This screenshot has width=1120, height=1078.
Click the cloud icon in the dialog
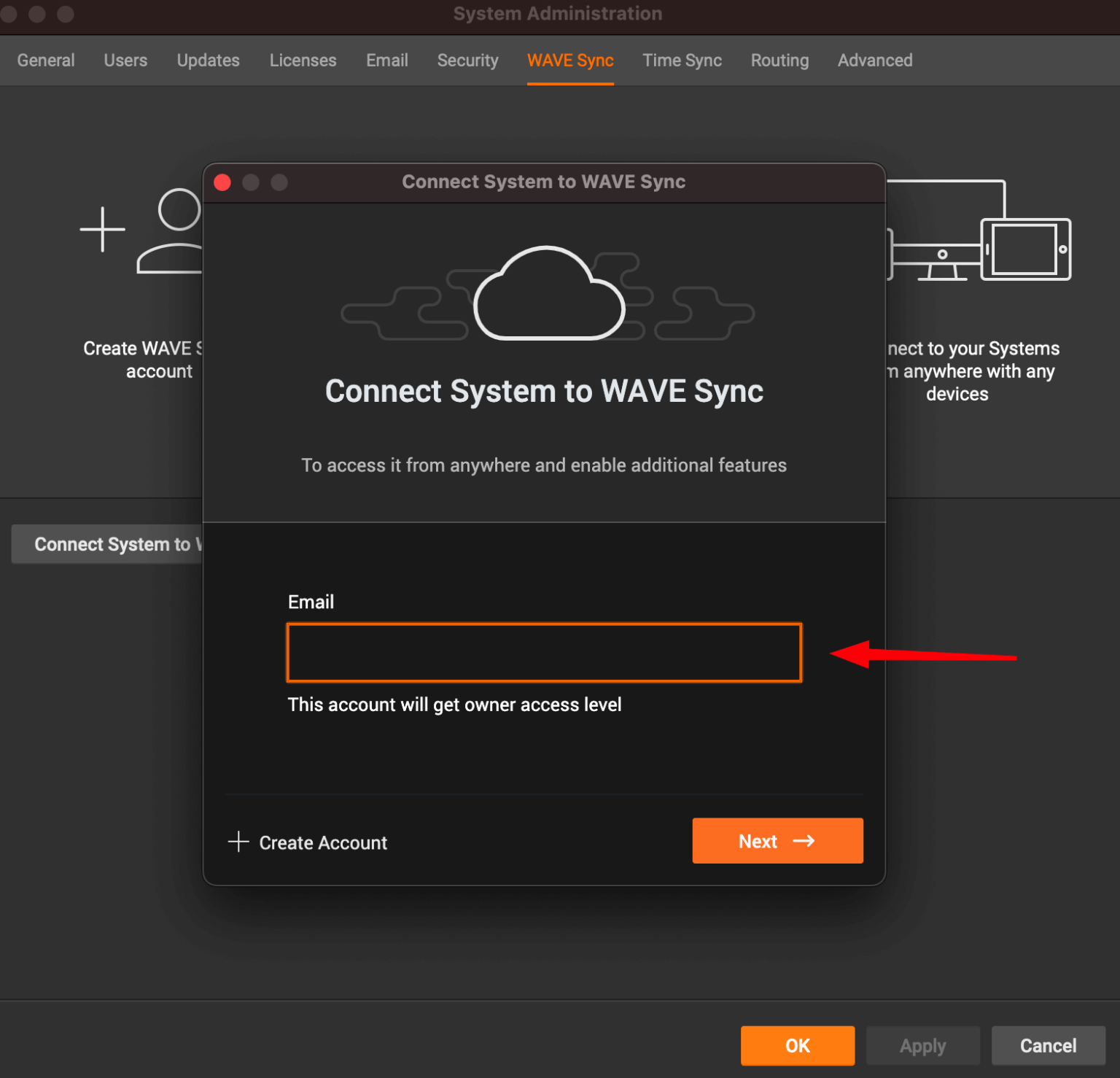coord(548,294)
